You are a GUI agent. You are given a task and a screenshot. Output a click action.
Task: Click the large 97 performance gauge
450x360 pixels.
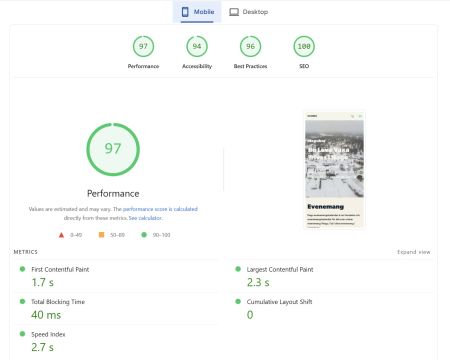point(113,149)
